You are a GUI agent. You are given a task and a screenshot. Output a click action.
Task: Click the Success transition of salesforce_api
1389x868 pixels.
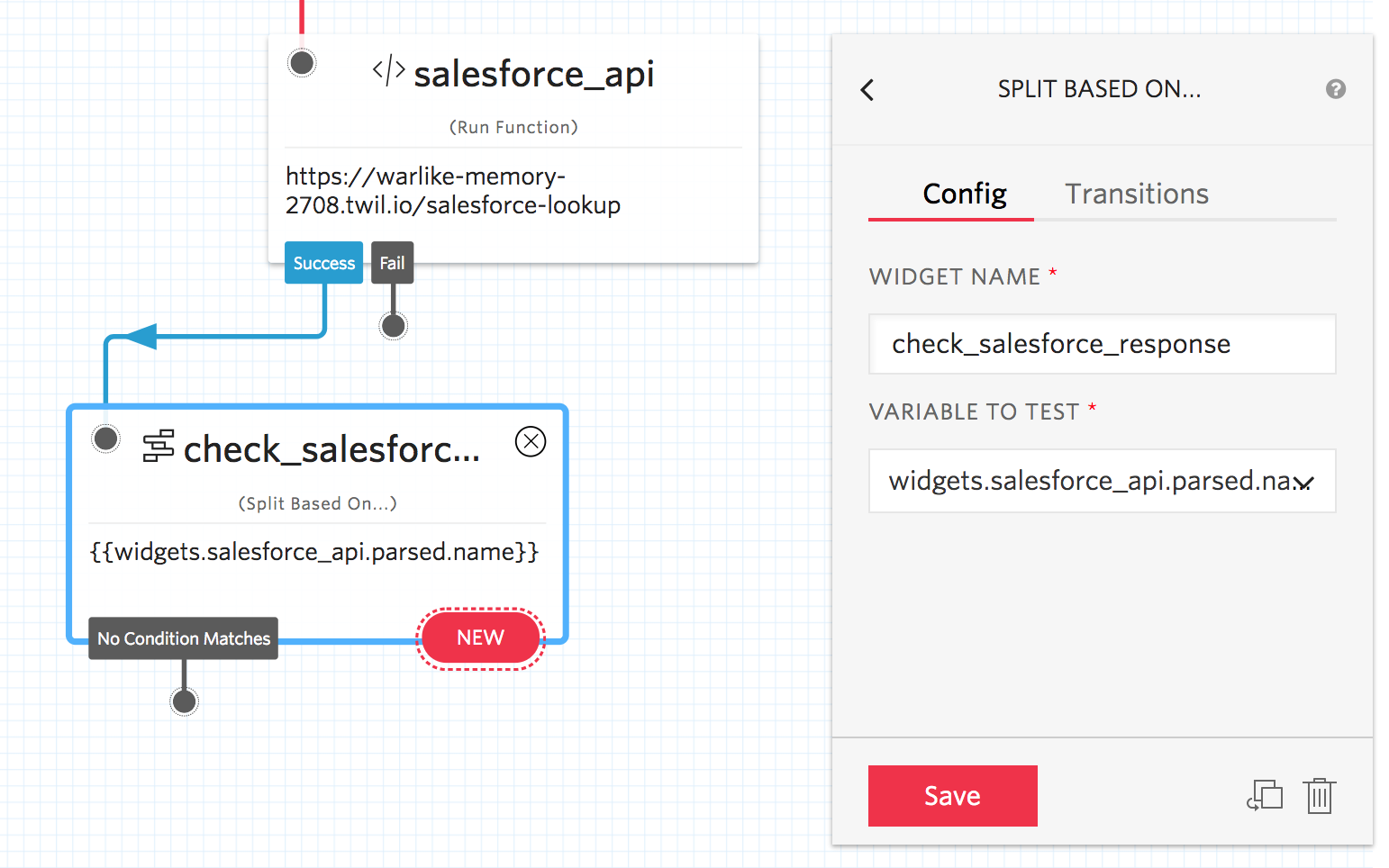(x=323, y=263)
